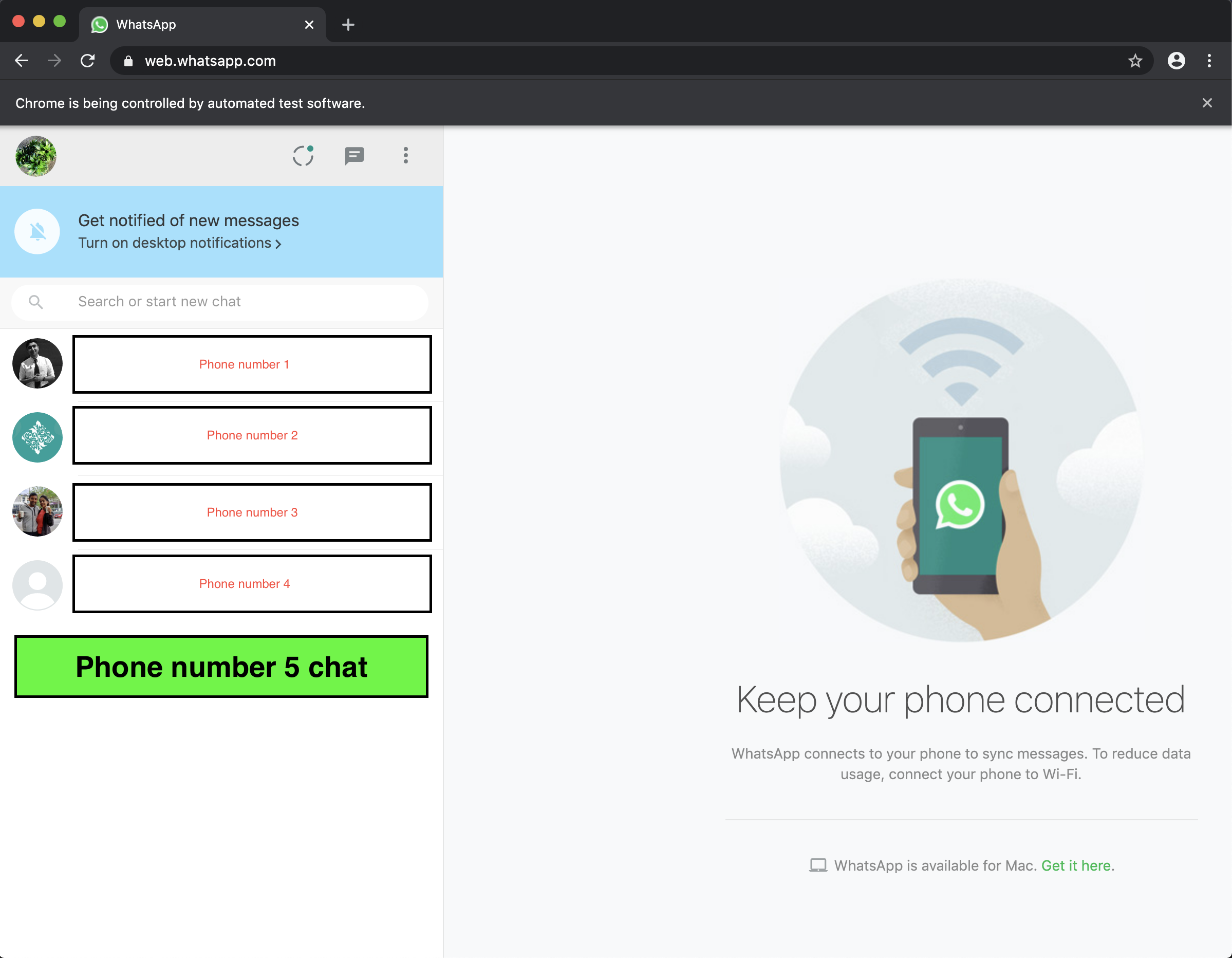Viewport: 1232px width, 958px height.
Task: Open the Phone number 1 chat
Action: [252, 364]
